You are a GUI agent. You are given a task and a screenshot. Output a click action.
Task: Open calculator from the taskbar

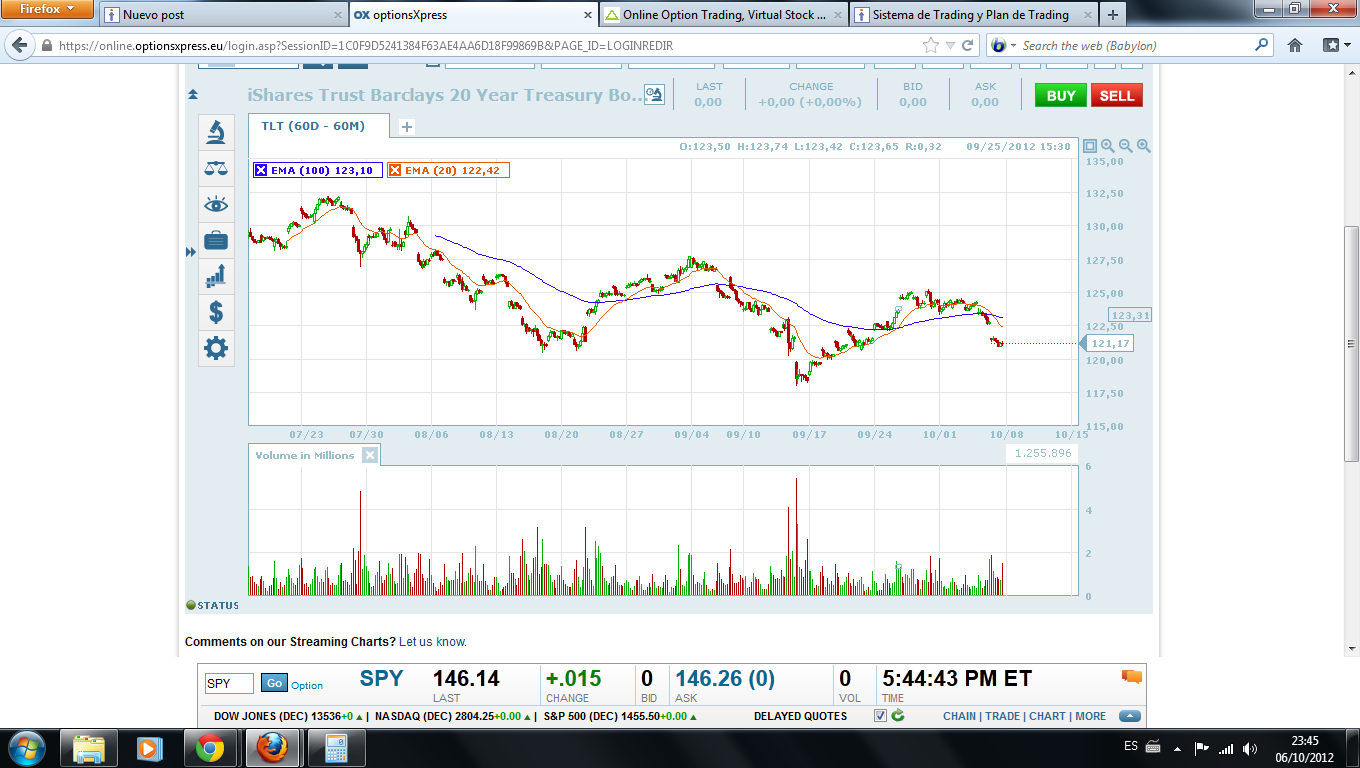click(336, 748)
